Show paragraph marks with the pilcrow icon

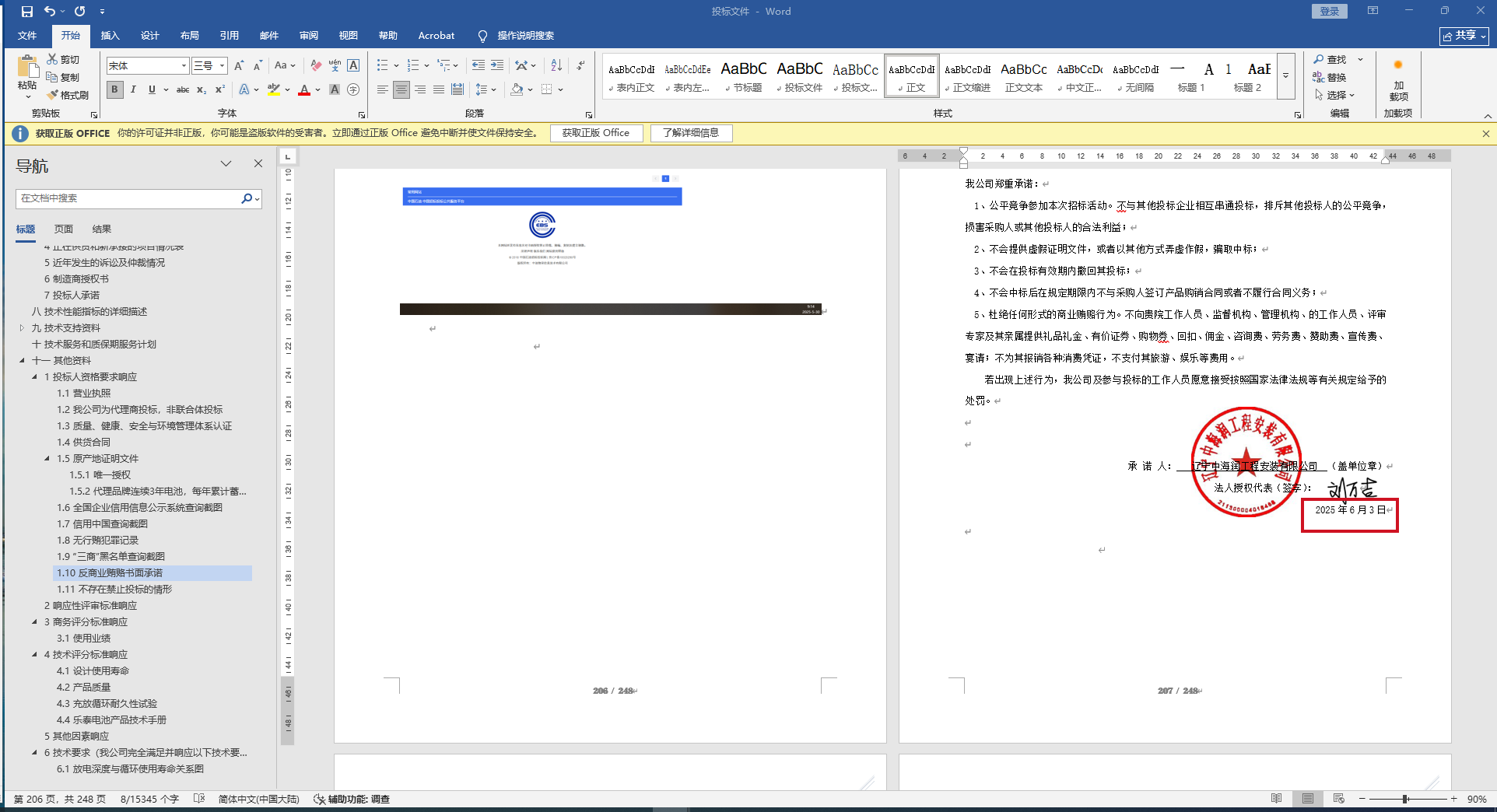(x=580, y=66)
